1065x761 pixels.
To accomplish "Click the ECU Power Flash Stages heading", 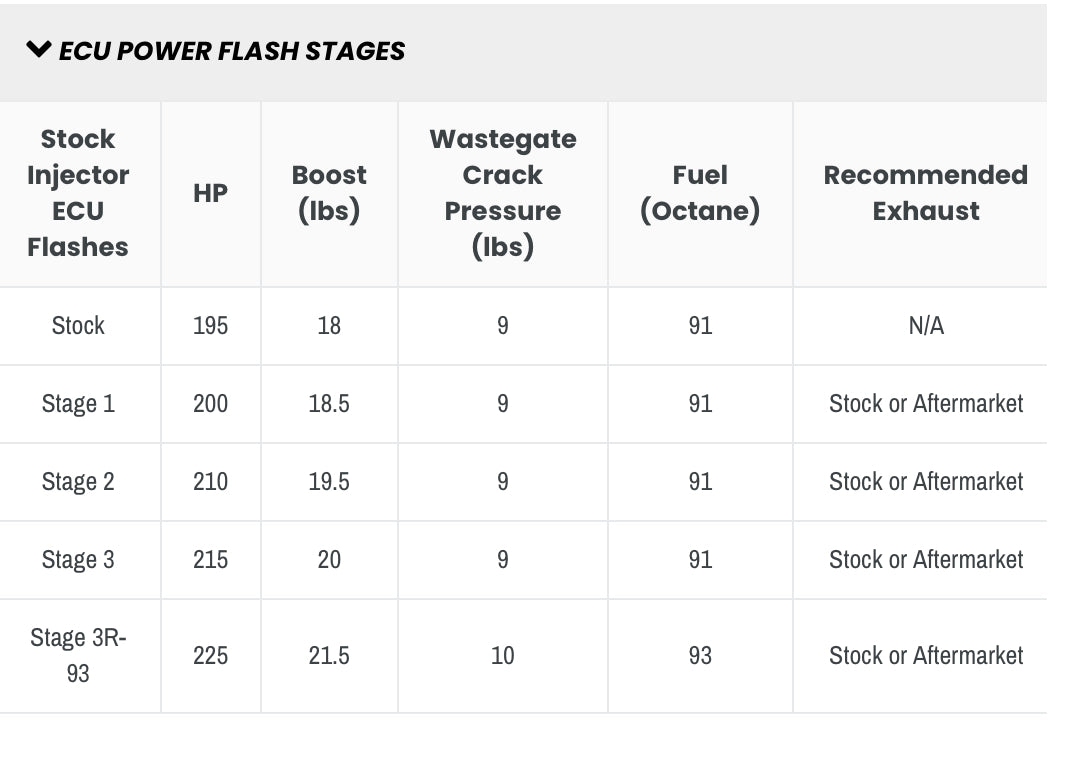I will [232, 51].
